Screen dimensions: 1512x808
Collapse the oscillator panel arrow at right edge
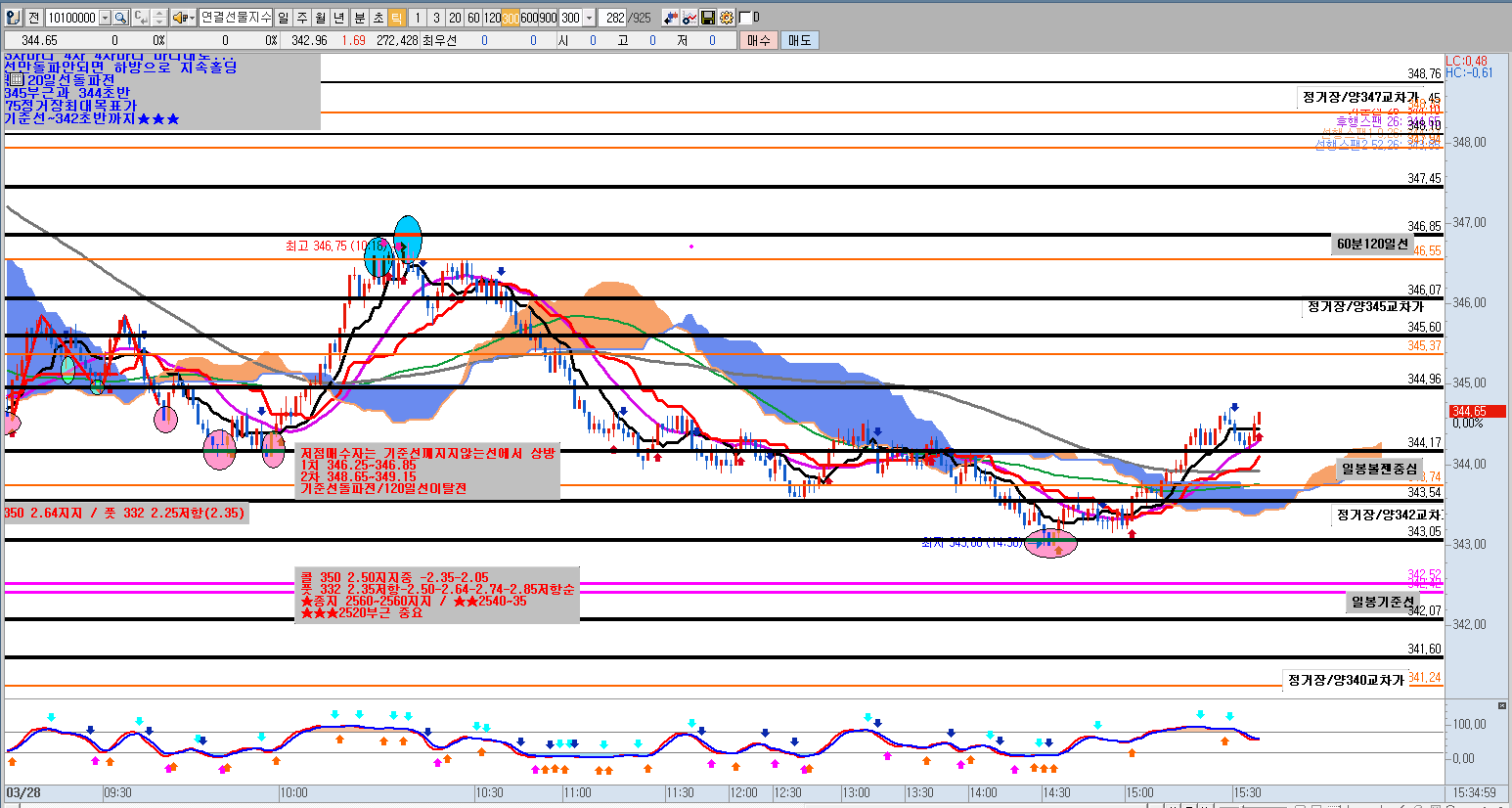[x=1502, y=705]
